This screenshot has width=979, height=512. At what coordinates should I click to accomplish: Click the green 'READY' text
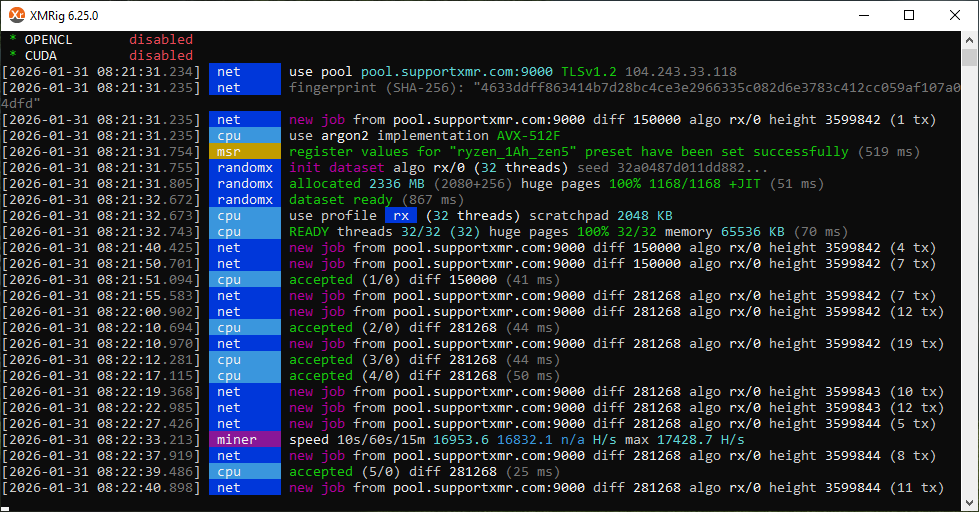point(309,232)
